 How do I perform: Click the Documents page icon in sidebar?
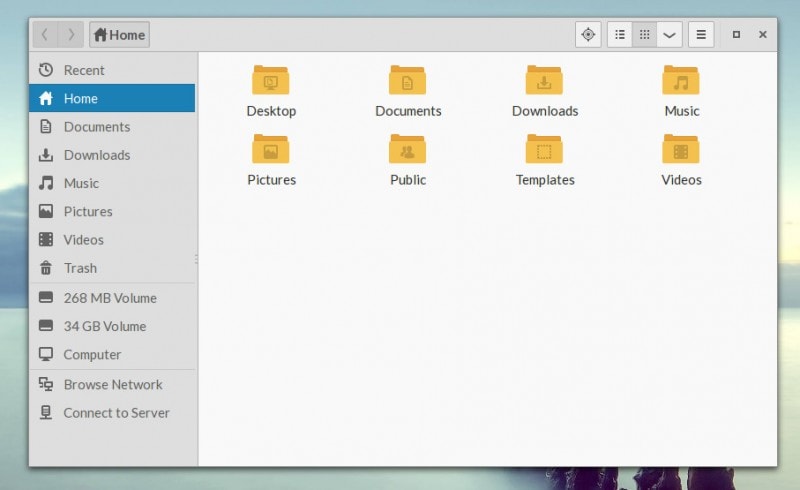click(46, 126)
